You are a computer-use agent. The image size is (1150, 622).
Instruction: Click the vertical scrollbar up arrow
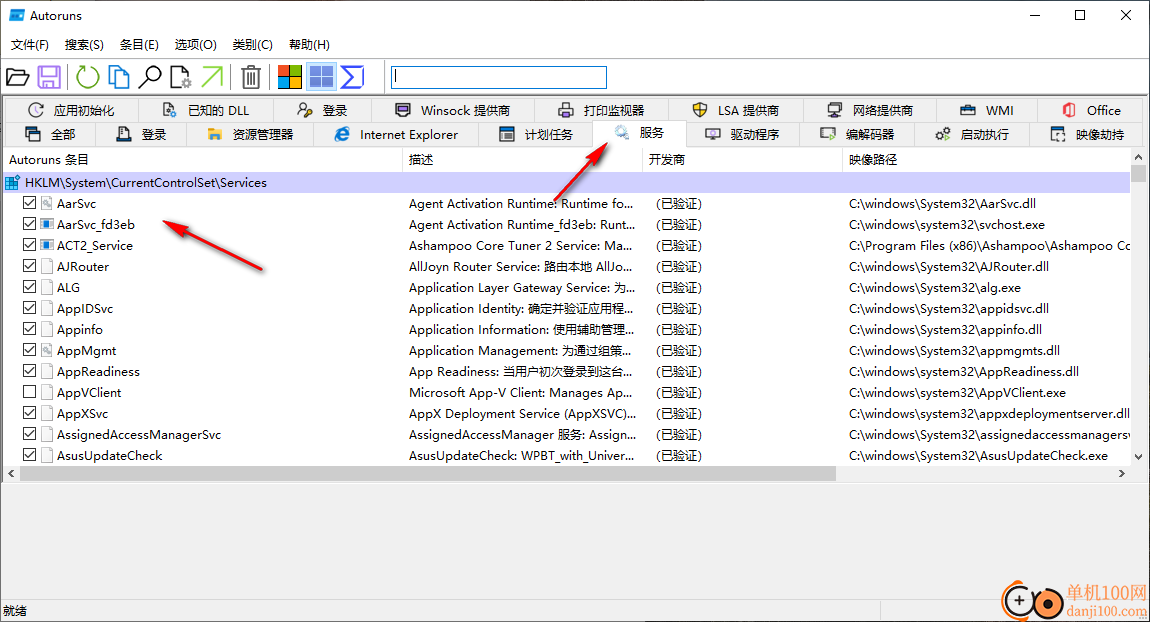[x=1138, y=157]
